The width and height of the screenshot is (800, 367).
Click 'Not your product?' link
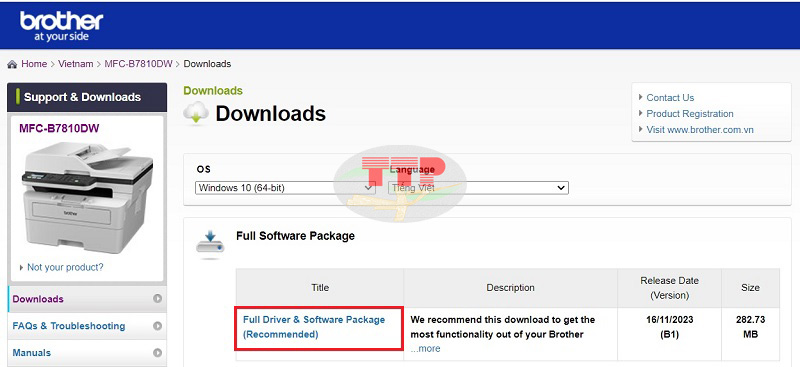[x=65, y=267]
